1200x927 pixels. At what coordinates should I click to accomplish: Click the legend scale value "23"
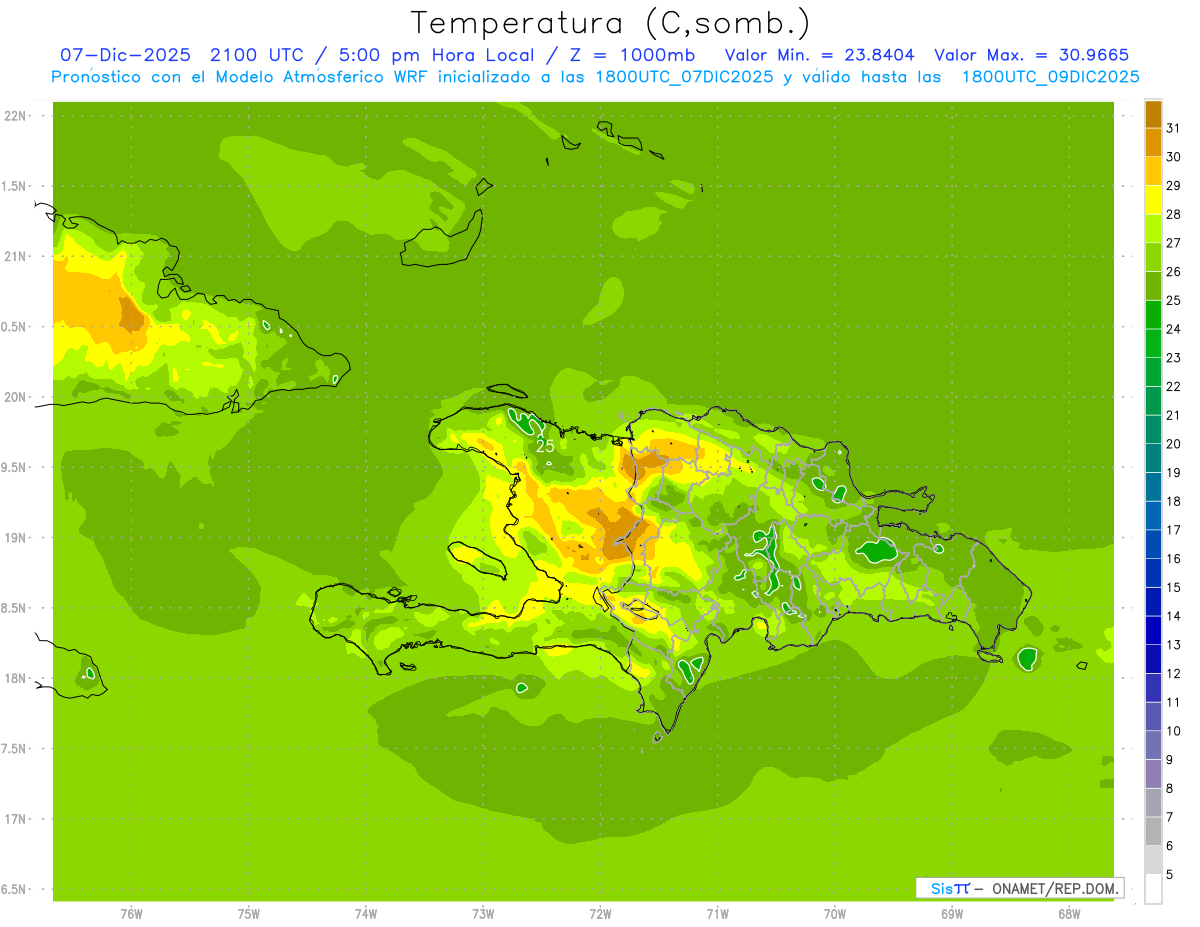1173,358
